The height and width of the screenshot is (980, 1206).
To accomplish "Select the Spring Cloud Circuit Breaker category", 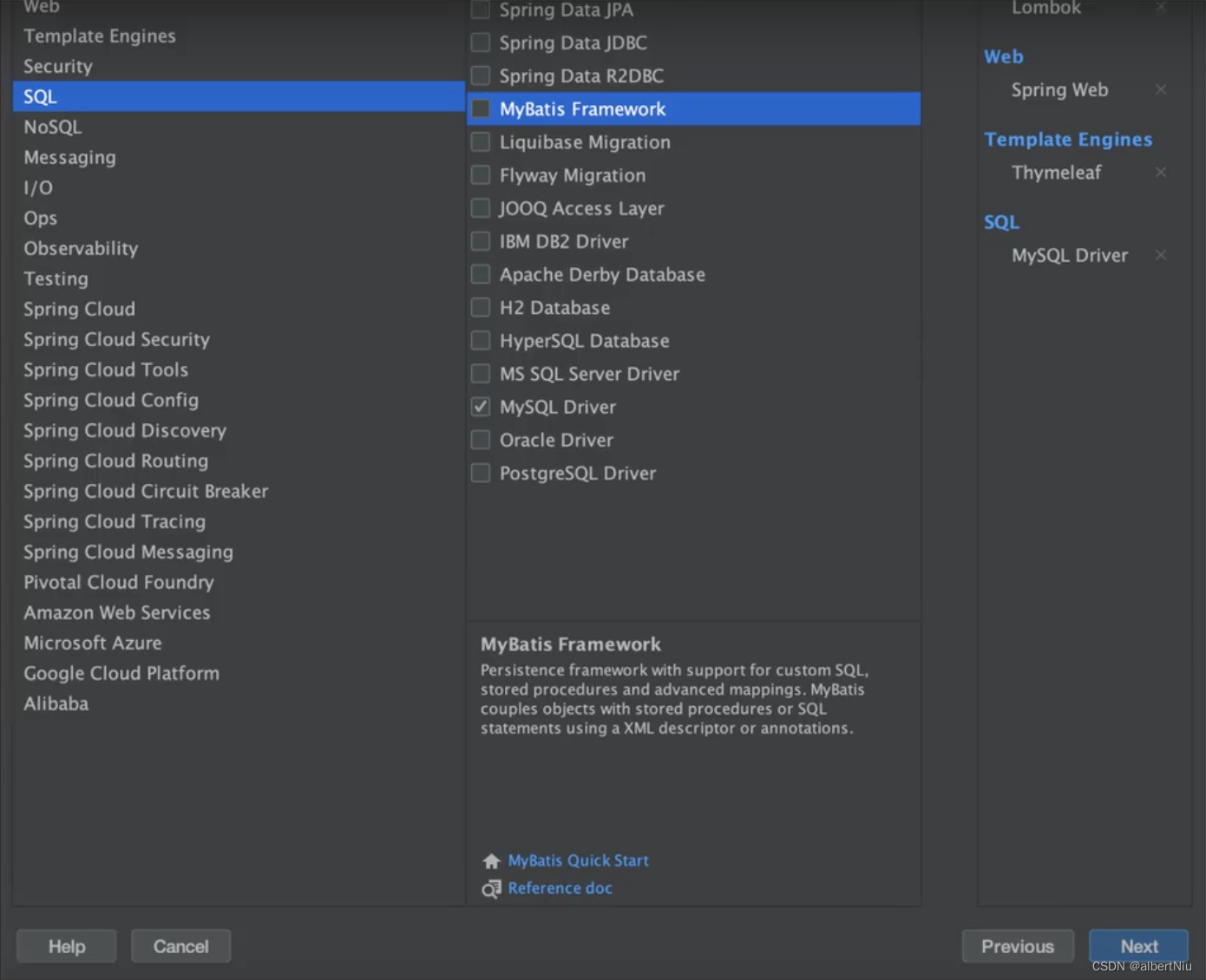I will pos(239,492).
